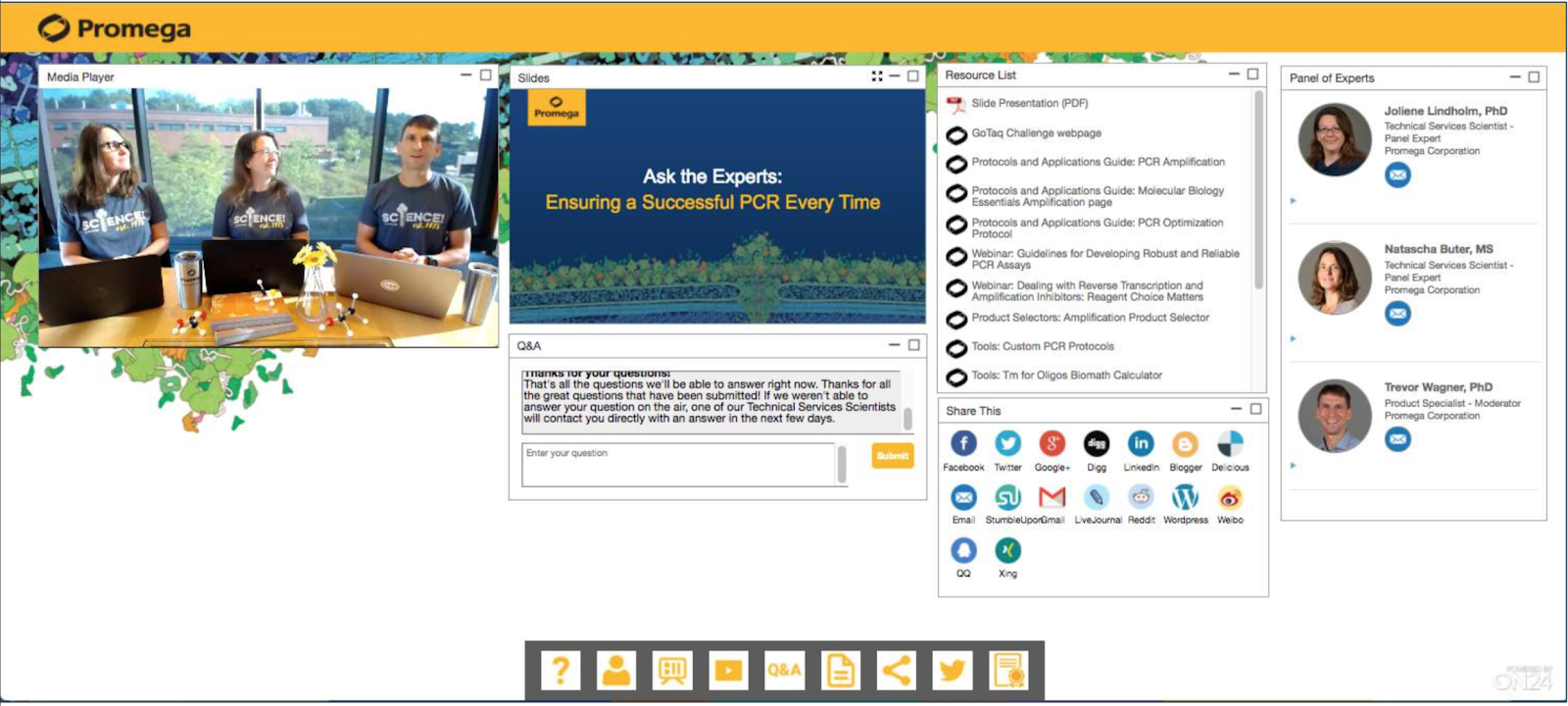
Task: Open PCR Optimization Protocol guide link
Action: [1098, 228]
